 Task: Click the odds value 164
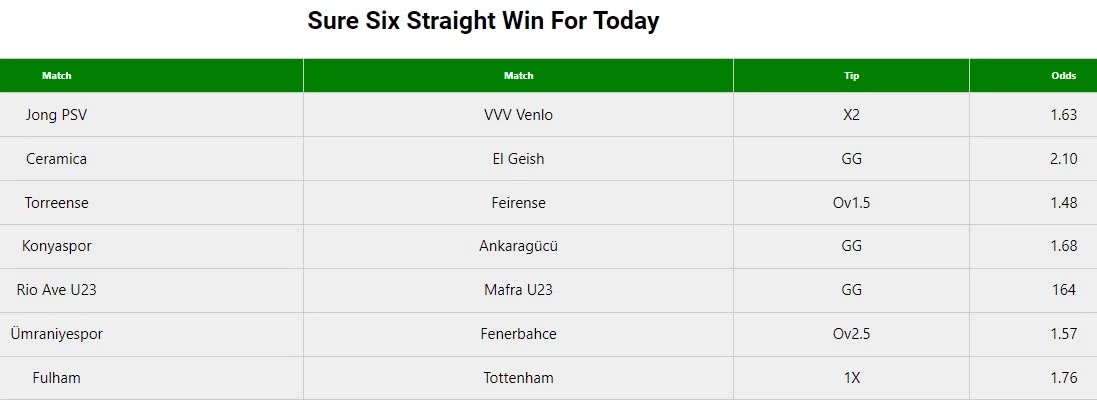coord(1063,290)
